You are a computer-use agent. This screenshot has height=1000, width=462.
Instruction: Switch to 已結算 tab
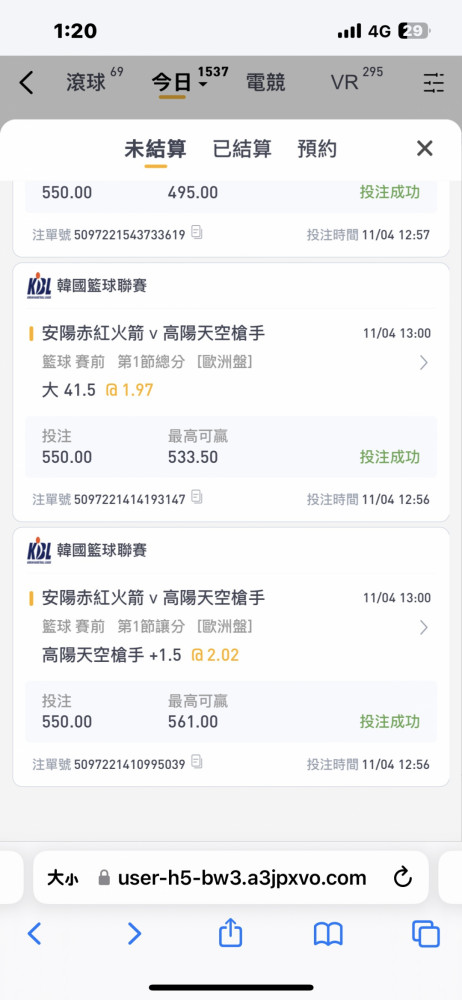pos(242,149)
